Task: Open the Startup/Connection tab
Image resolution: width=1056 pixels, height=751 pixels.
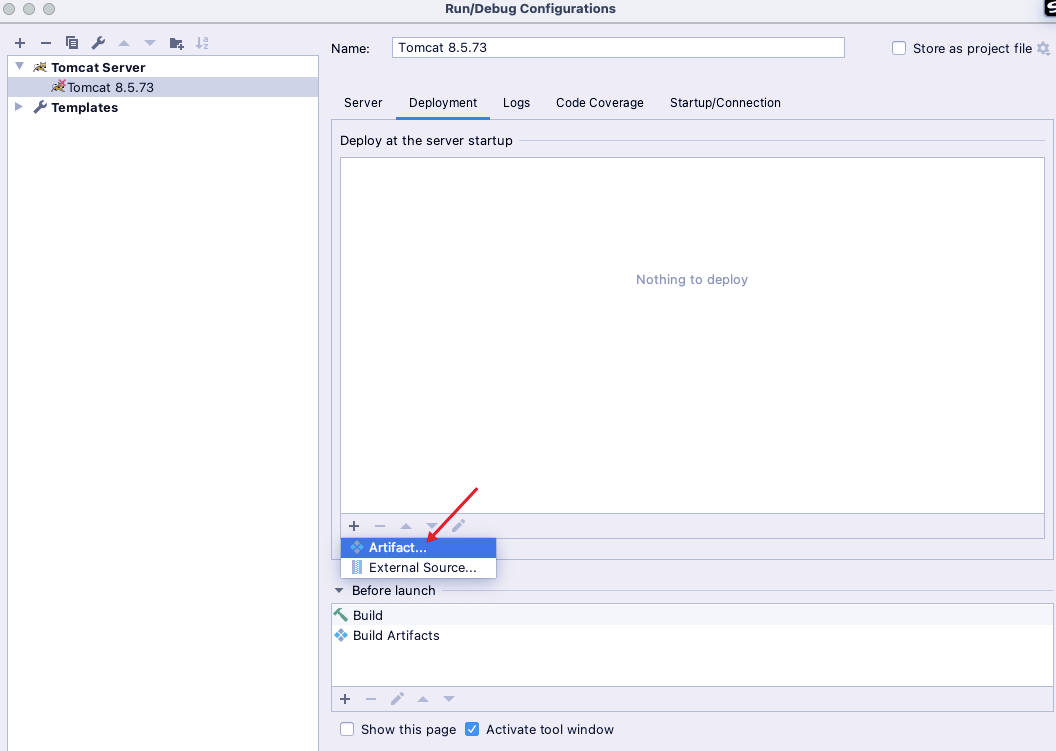Action: tap(725, 103)
